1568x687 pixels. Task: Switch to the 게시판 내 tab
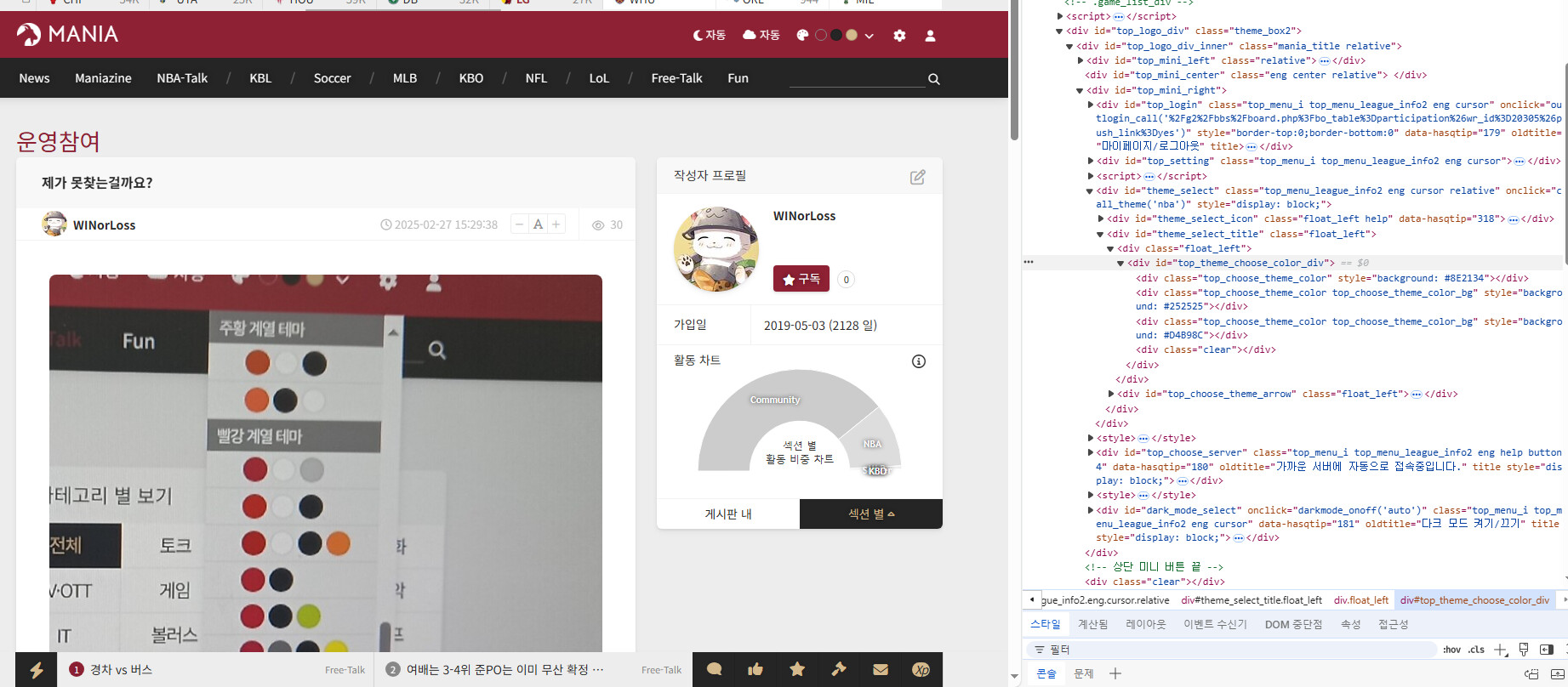pos(728,514)
